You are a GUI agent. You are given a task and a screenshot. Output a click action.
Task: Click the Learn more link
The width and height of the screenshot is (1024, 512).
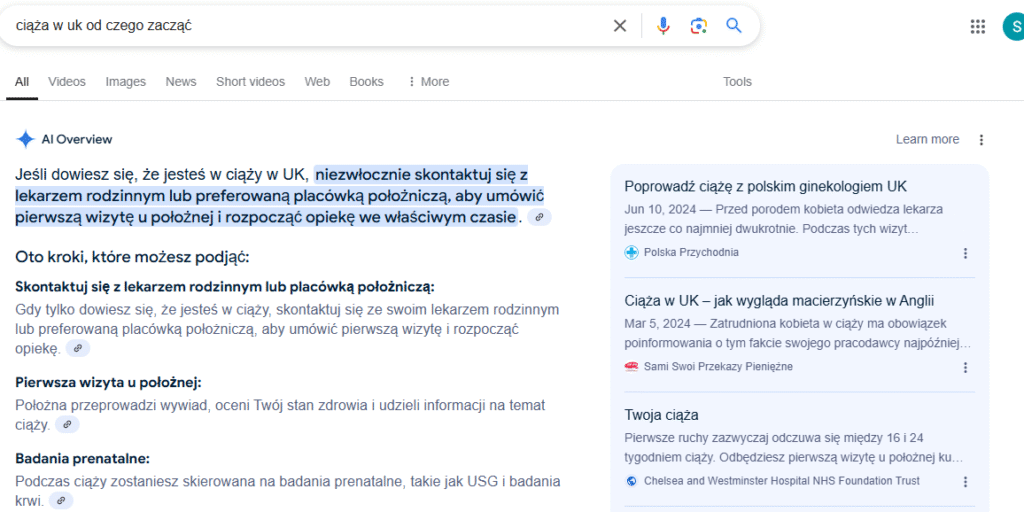click(927, 140)
